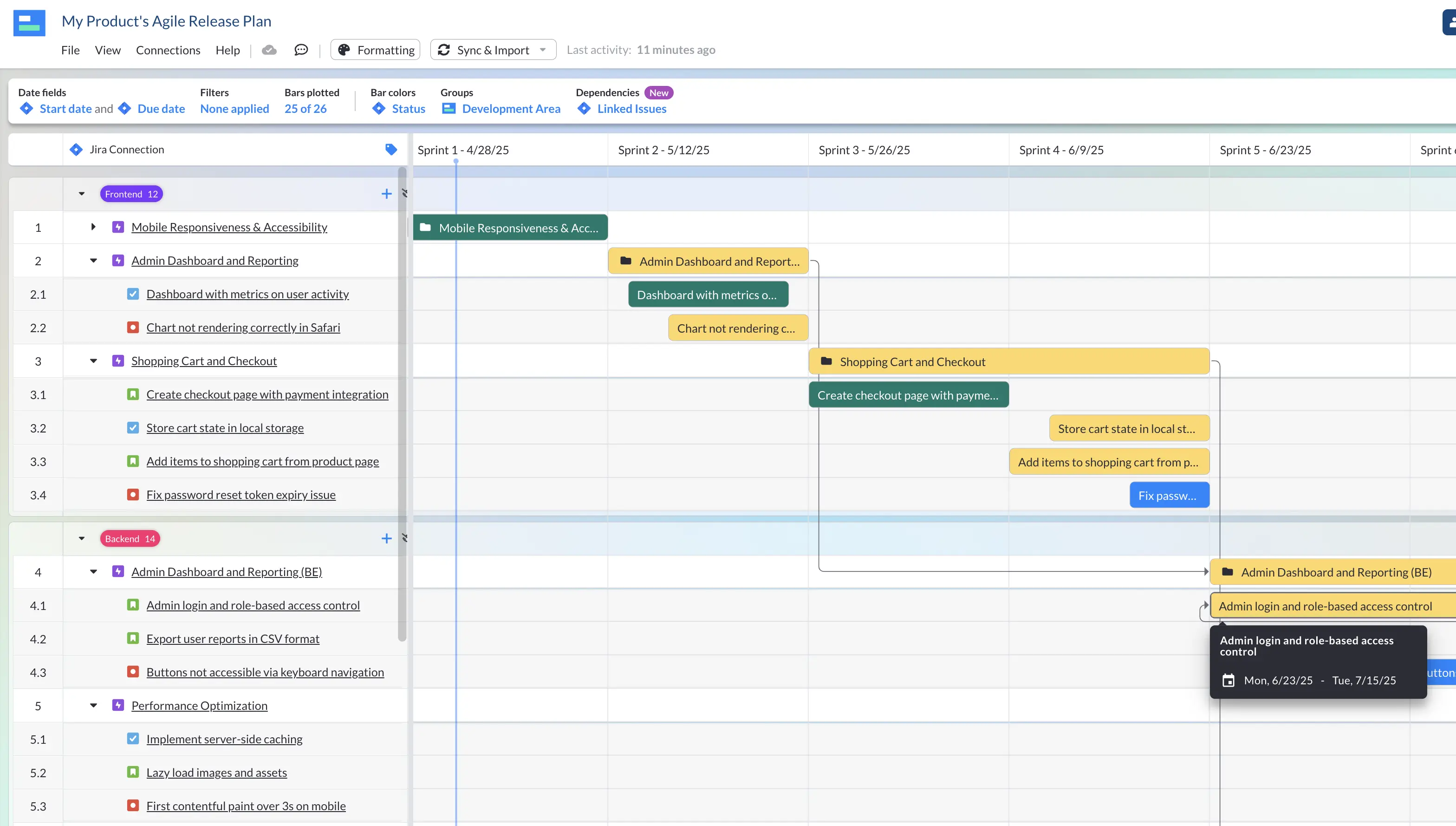Viewport: 1456px width, 826px height.
Task: Select the Create checkout page Gantt bar
Action: (x=909, y=395)
